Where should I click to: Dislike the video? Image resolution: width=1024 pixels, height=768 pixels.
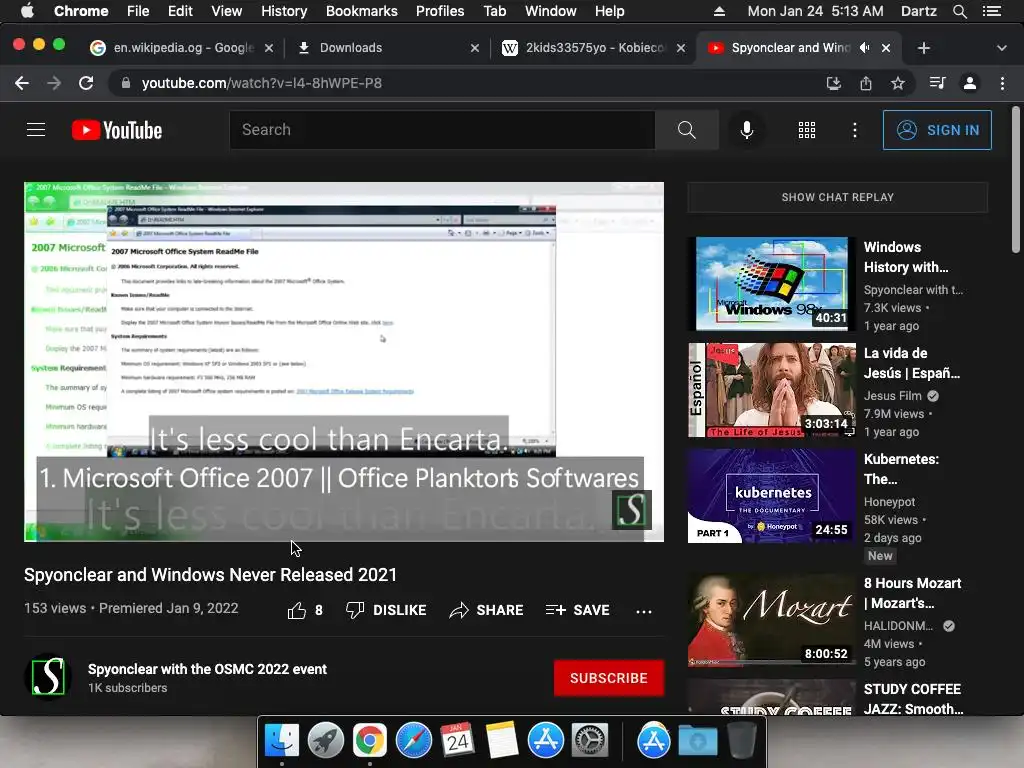tap(386, 610)
